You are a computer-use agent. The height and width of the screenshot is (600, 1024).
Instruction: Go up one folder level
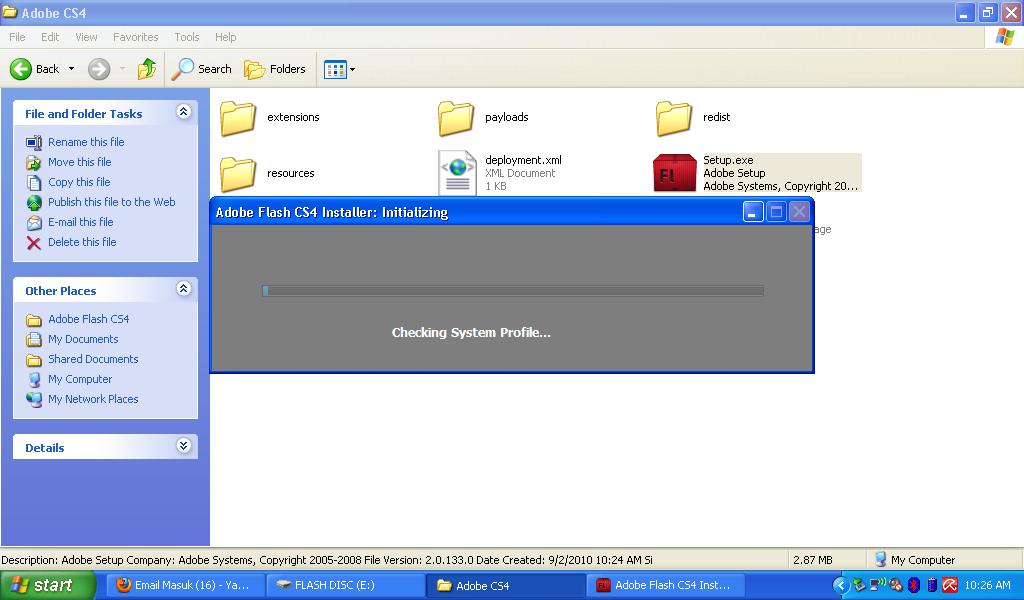(147, 69)
